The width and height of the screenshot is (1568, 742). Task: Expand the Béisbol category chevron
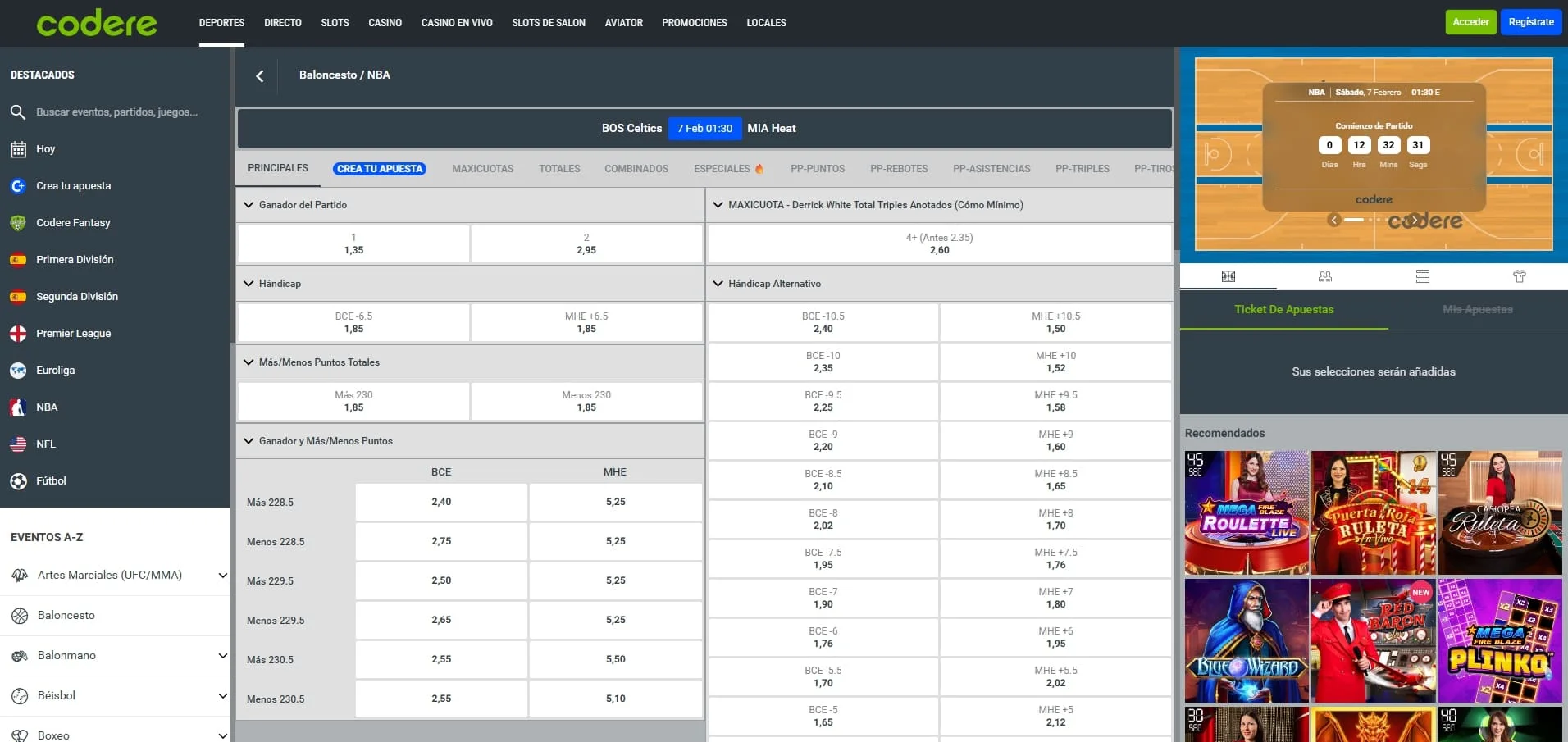(x=222, y=696)
